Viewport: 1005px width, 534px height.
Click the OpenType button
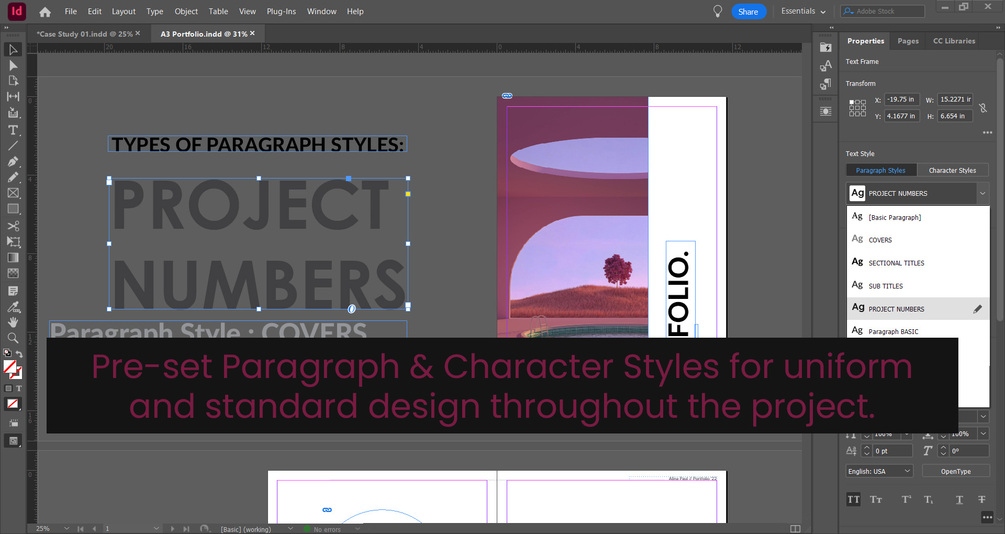point(955,471)
